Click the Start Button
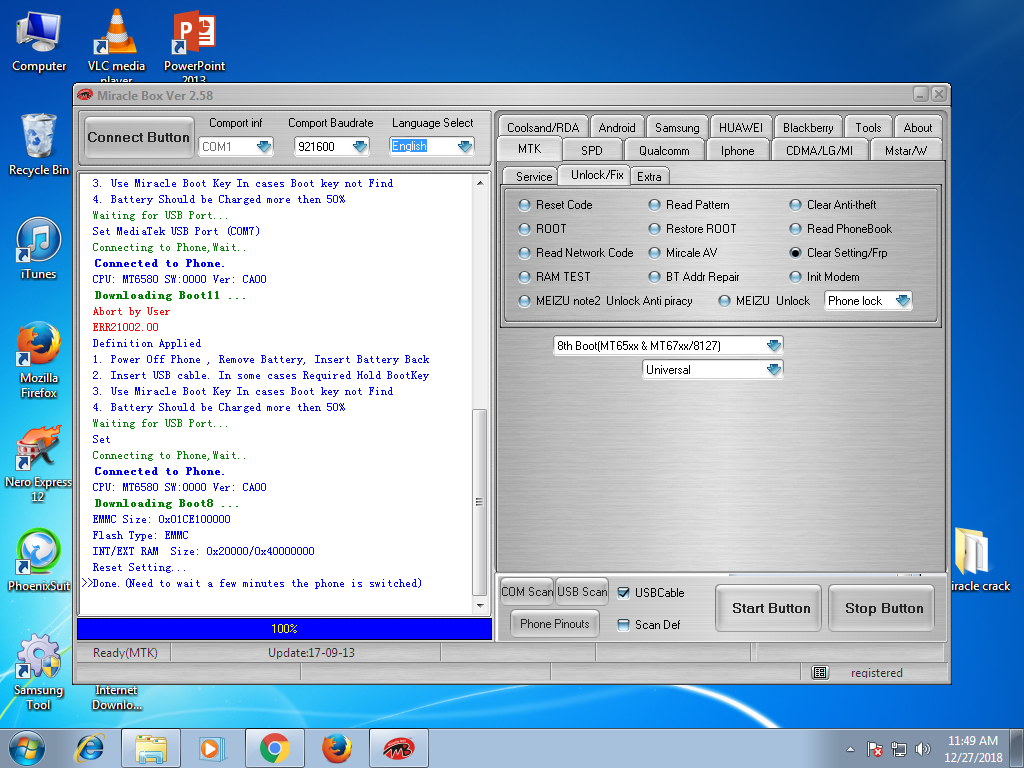Viewport: 1024px width, 768px height. 771,608
